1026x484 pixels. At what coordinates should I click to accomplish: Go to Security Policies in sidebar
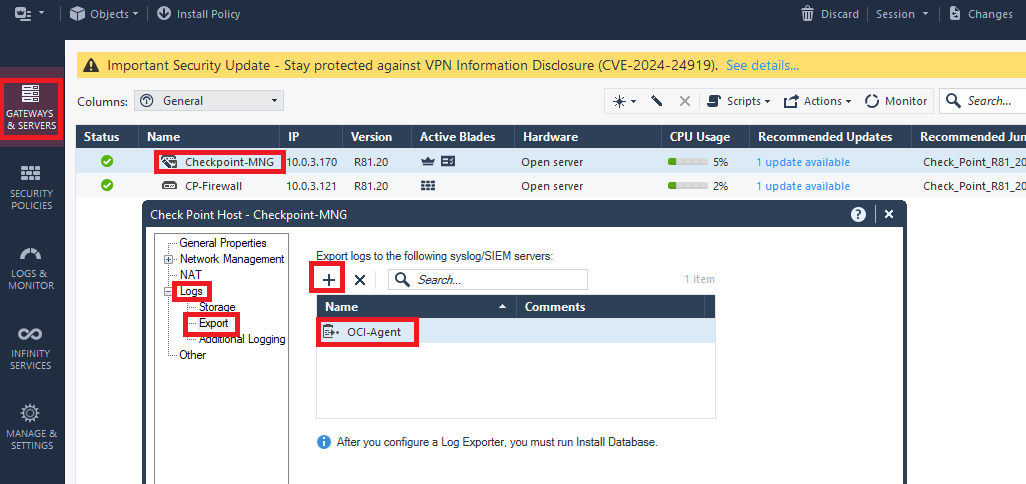[31, 187]
